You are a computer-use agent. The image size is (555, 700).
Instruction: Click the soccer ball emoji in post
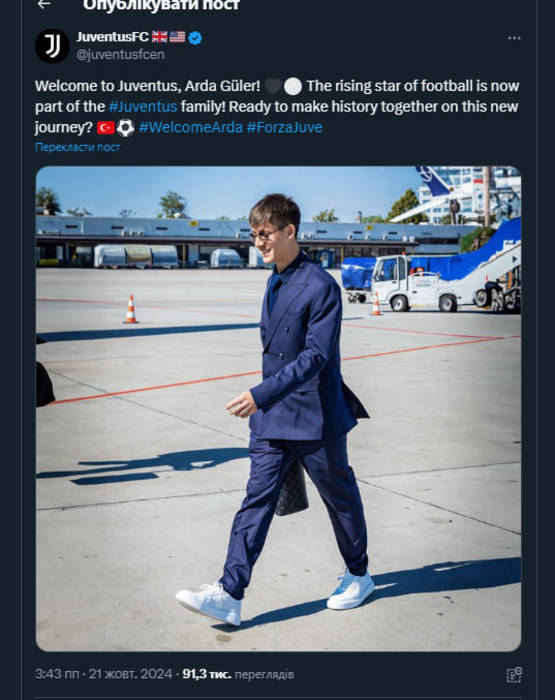[125, 128]
